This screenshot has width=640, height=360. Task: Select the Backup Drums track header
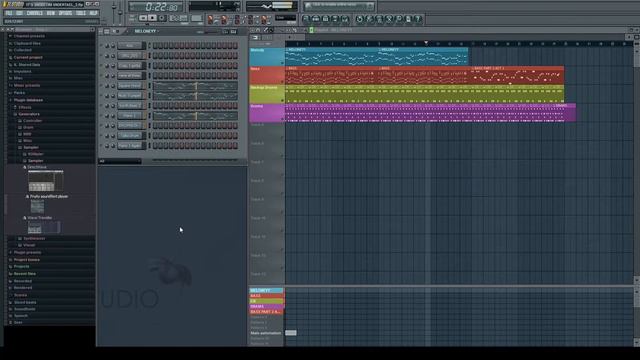(267, 94)
